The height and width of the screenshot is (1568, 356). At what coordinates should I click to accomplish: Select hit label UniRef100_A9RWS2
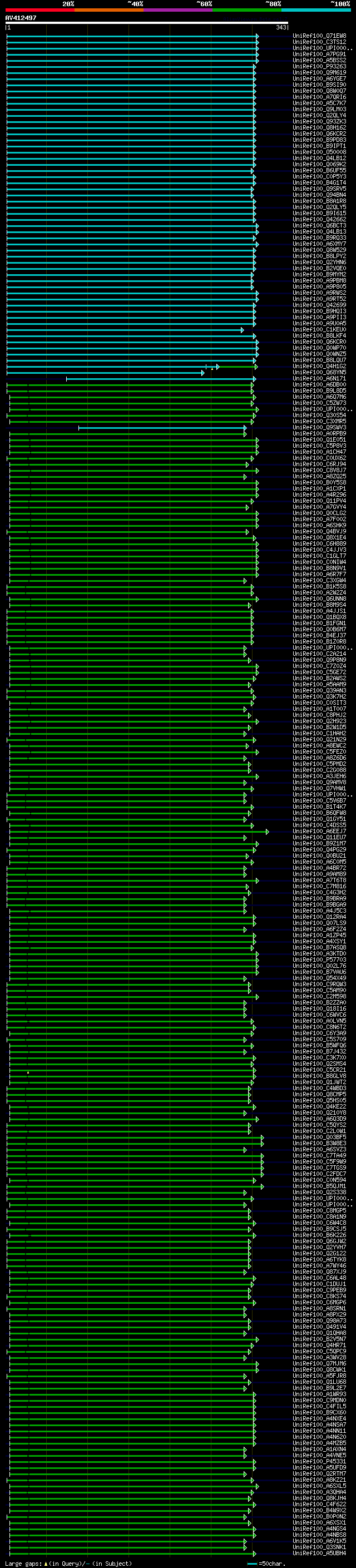[x=319, y=293]
